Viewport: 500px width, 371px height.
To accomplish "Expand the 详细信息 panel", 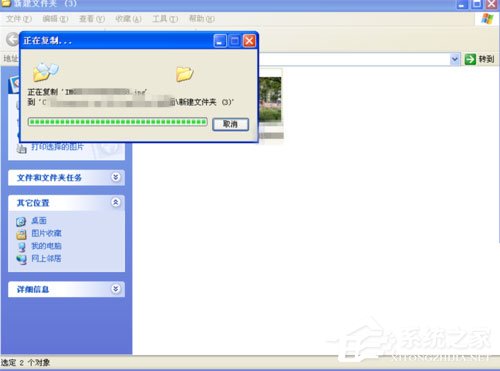I will point(116,289).
